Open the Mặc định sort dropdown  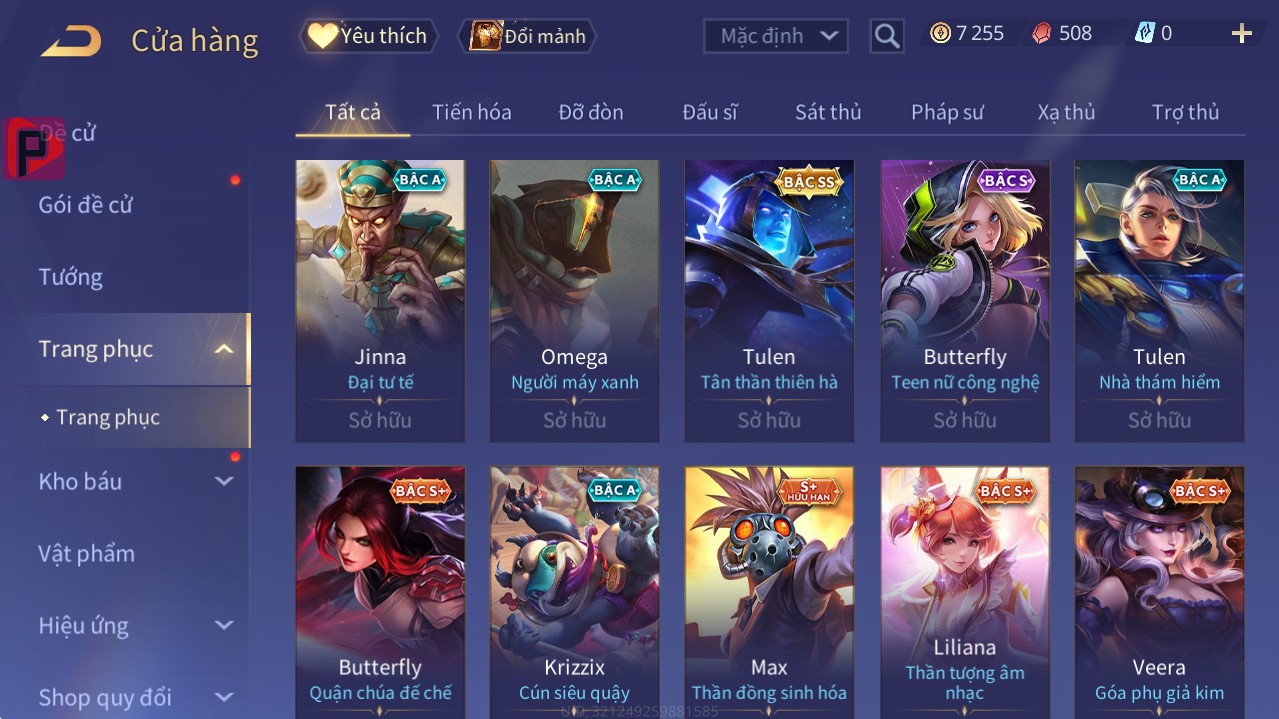(776, 36)
